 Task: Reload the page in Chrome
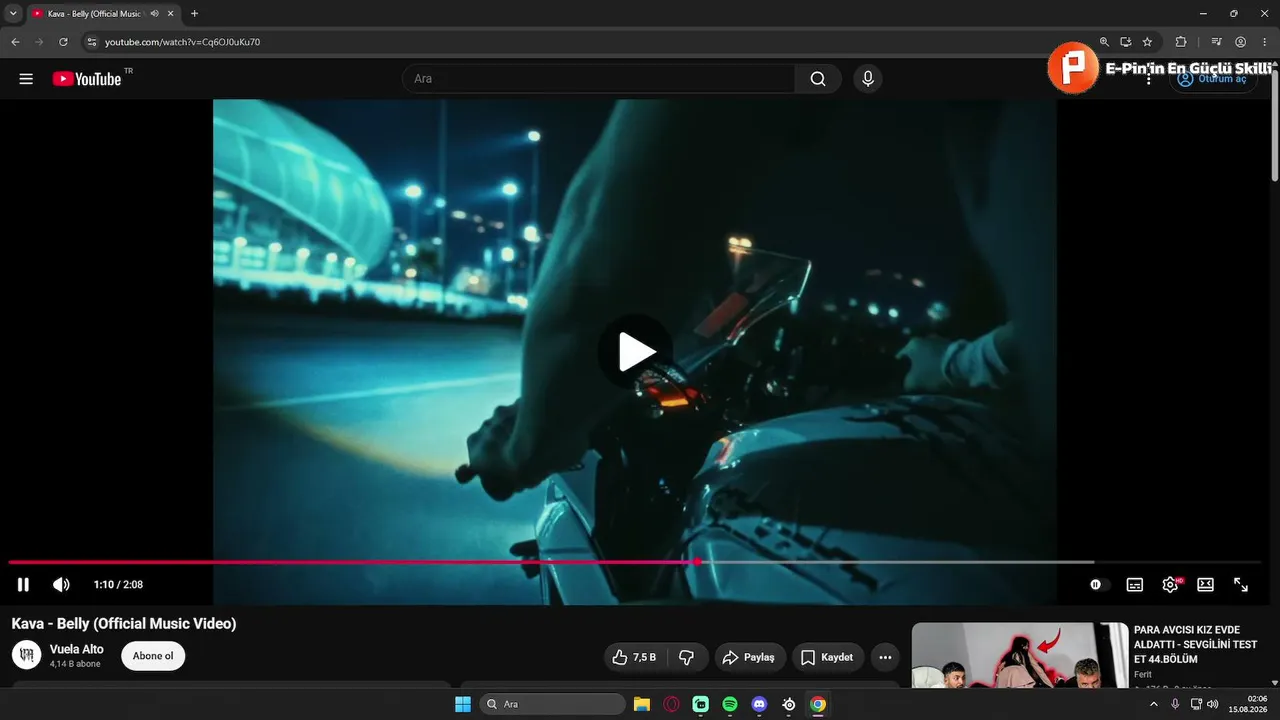click(x=63, y=42)
